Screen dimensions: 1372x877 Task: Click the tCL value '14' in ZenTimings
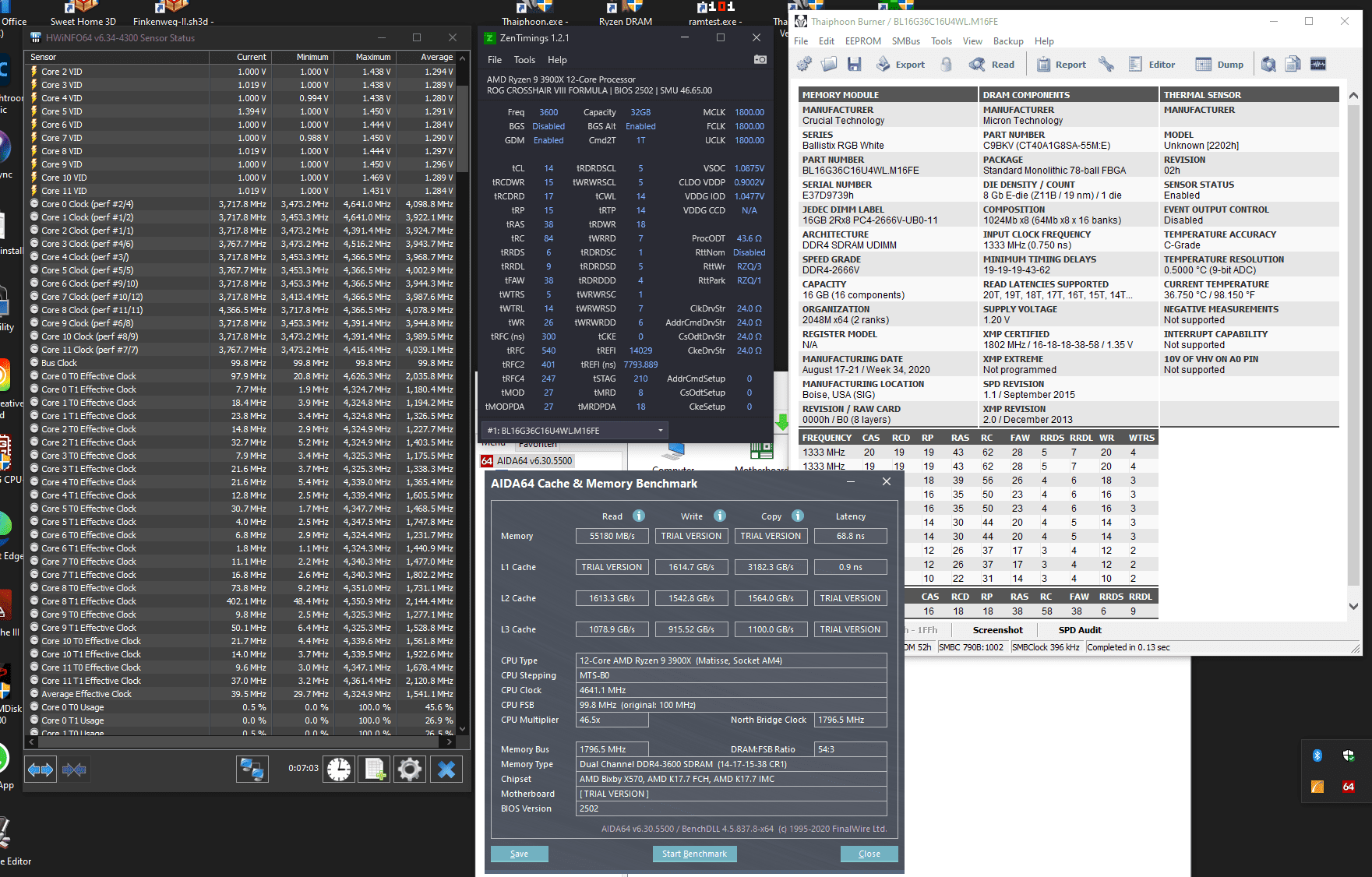[x=548, y=168]
